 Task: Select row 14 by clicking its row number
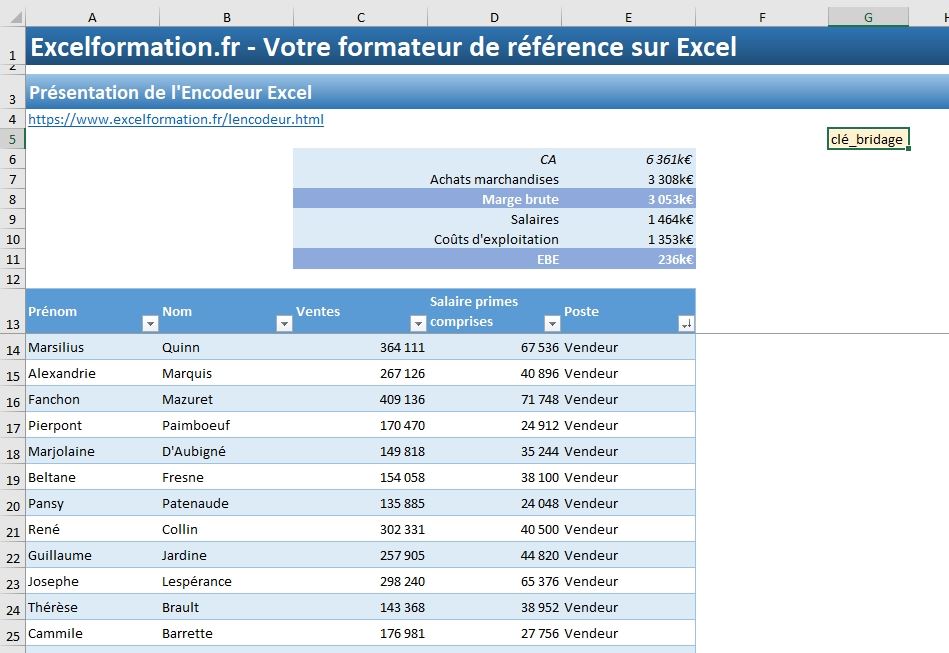[x=12, y=347]
